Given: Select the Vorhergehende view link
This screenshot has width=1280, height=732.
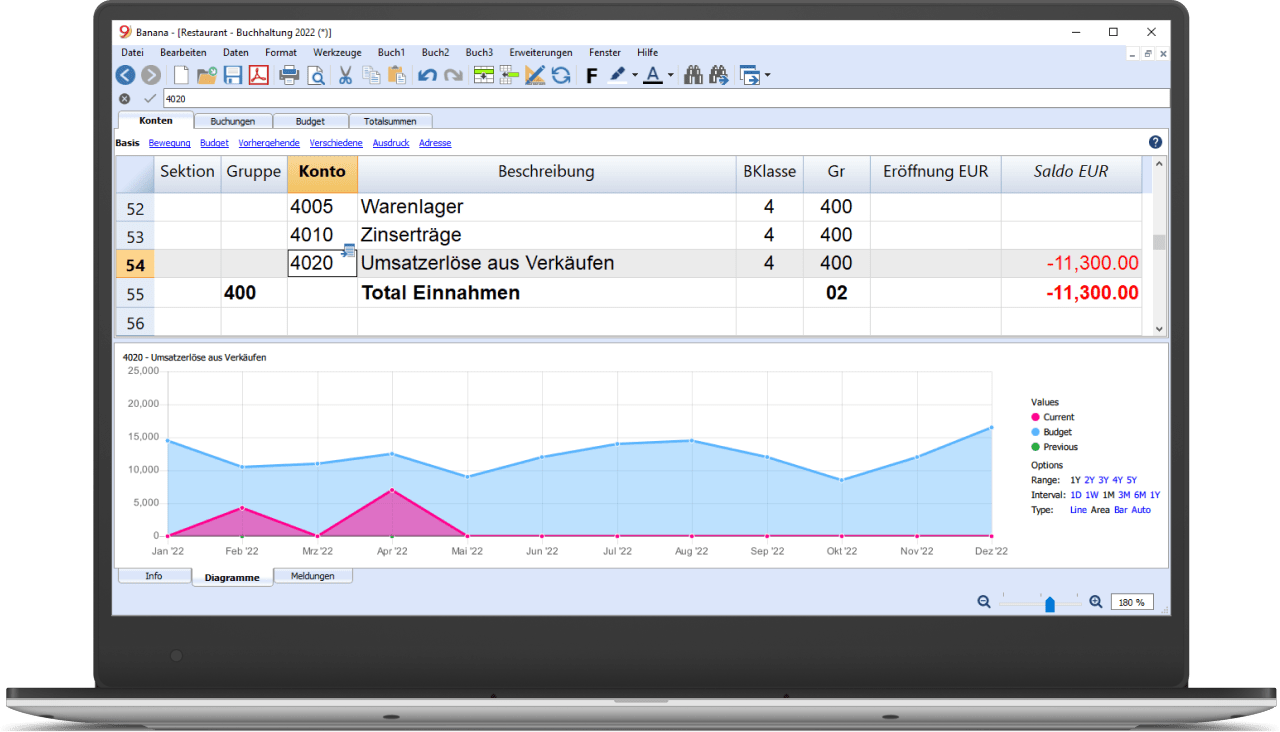Looking at the screenshot, I should click(x=269, y=143).
